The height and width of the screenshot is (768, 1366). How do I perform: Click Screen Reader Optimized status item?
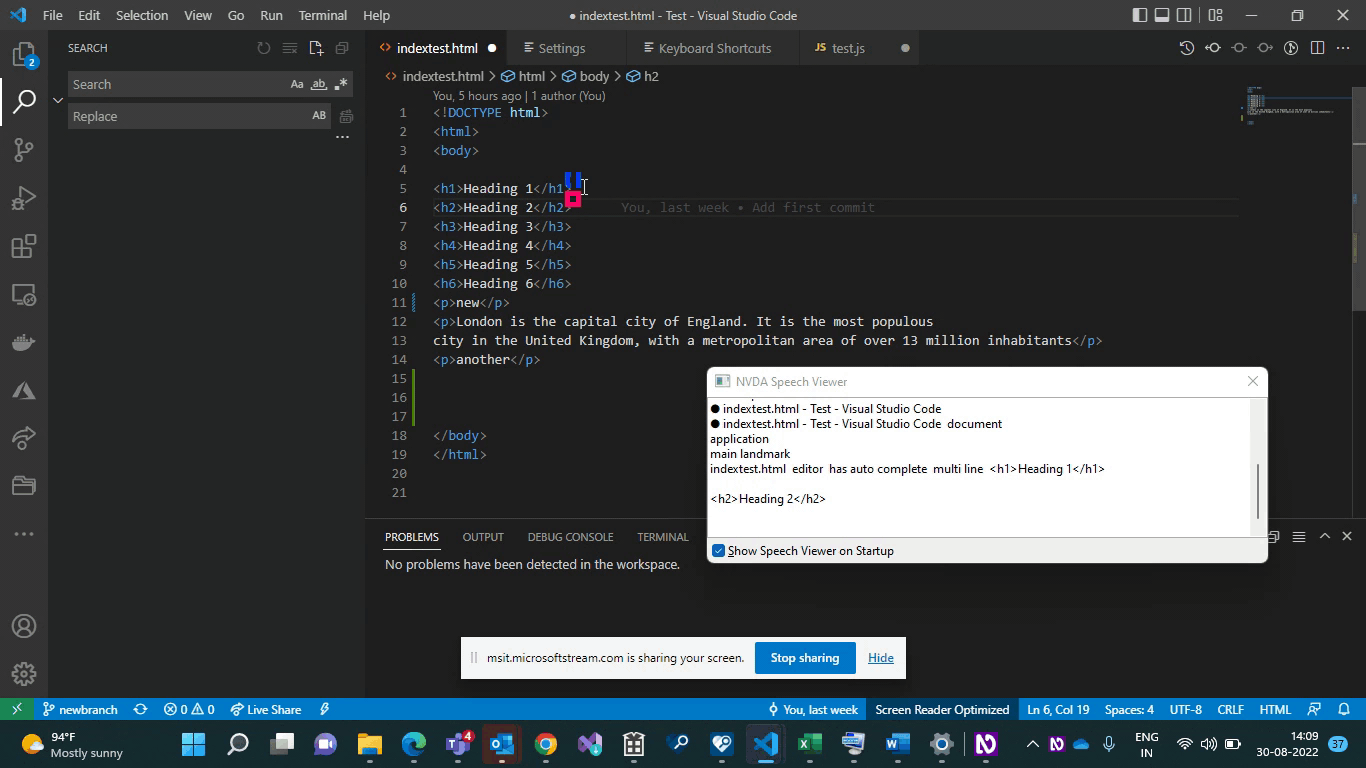coord(942,709)
